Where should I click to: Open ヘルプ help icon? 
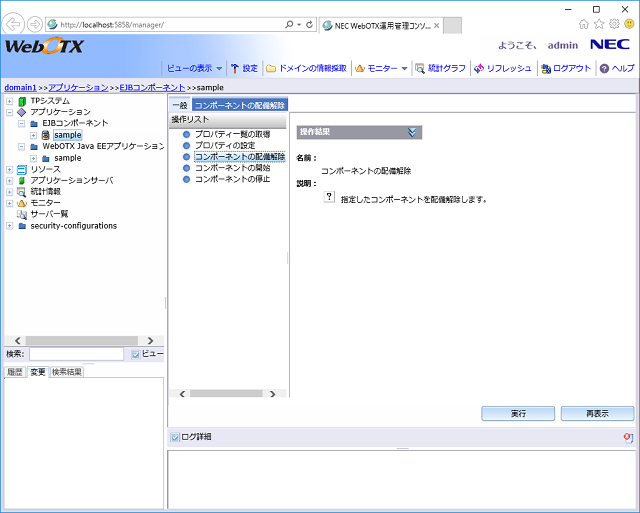tap(604, 68)
